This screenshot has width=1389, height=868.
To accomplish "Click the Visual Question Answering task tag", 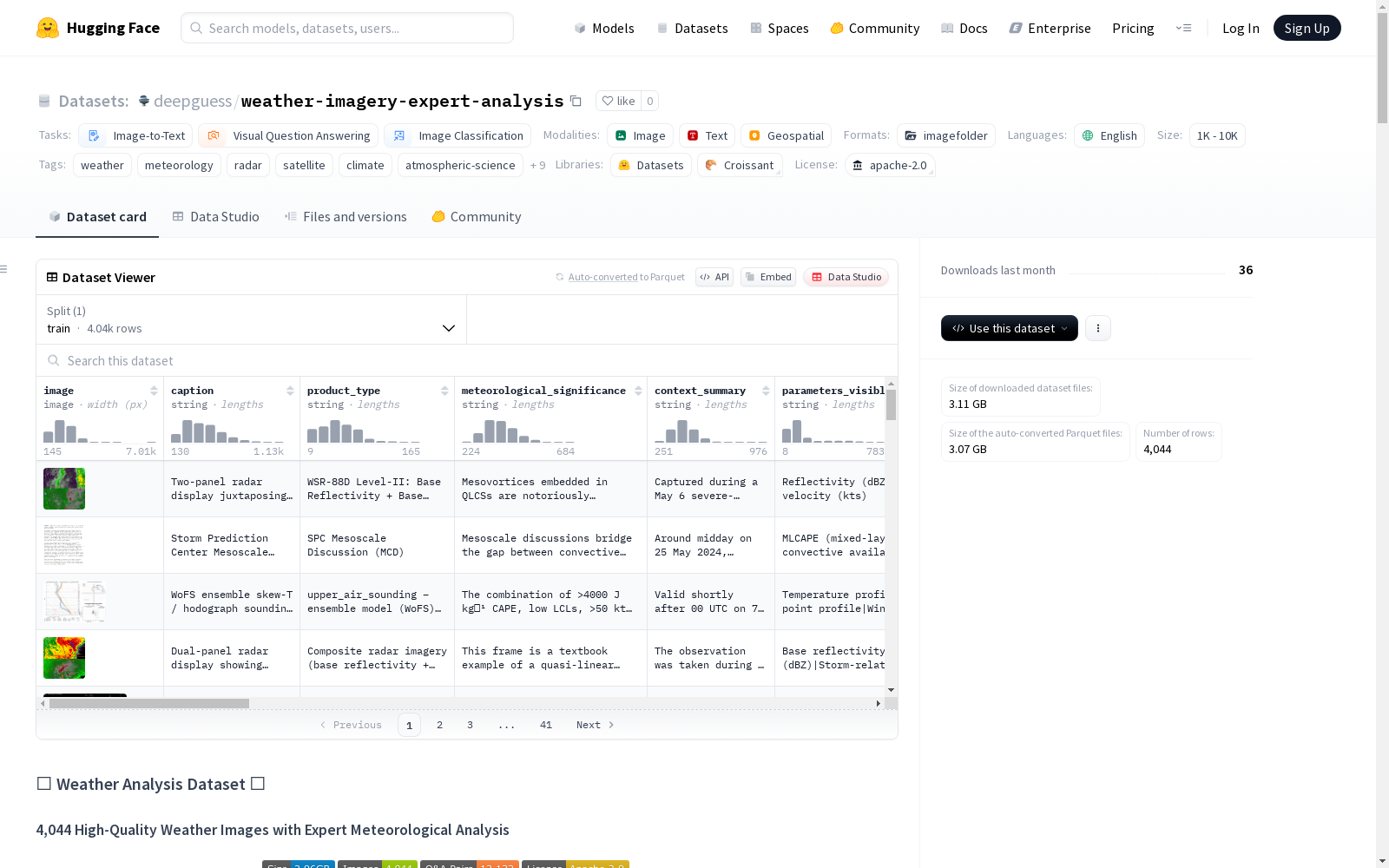I will 288,135.
